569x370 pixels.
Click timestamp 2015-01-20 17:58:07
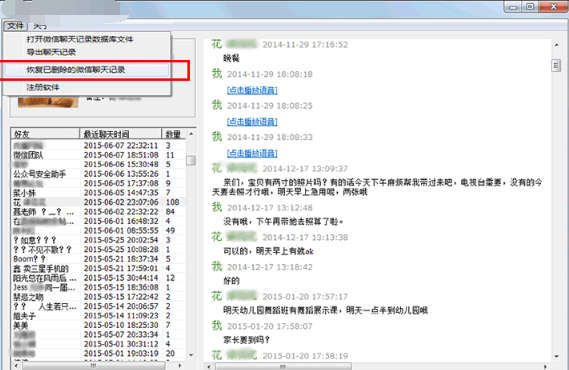coord(270,326)
